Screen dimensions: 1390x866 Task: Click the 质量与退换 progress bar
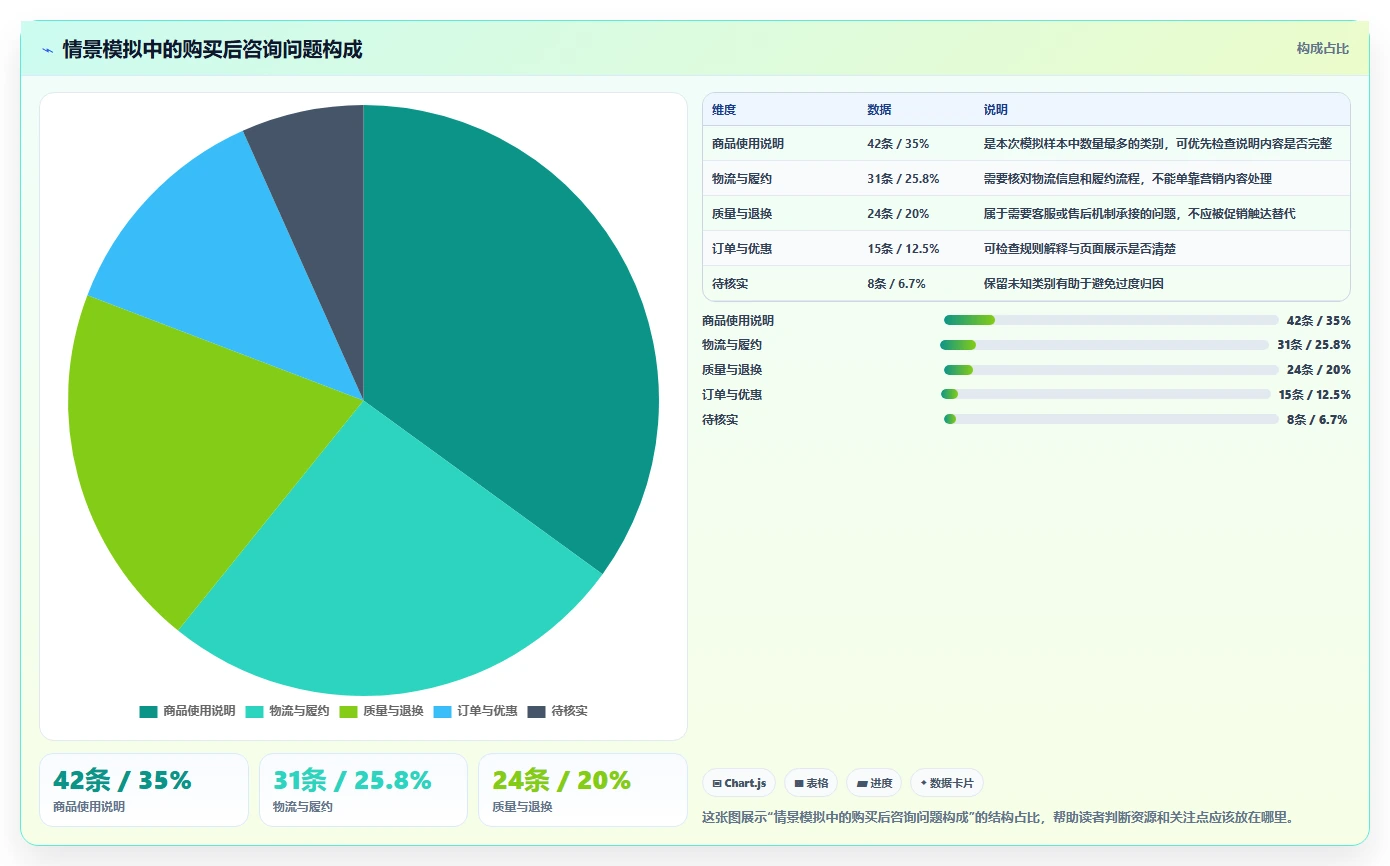point(1111,370)
